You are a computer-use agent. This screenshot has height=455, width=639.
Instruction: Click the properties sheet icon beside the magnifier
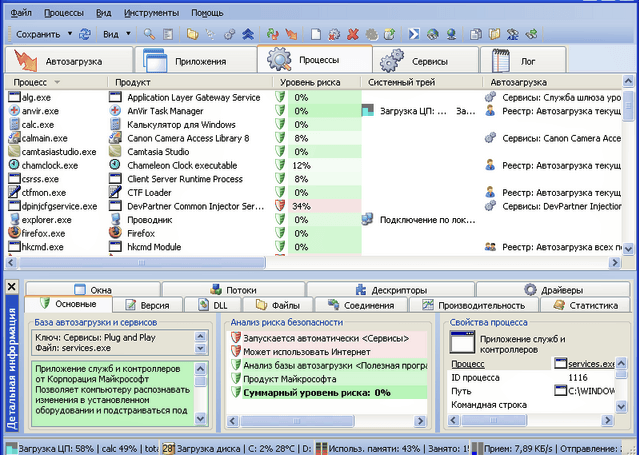click(168, 34)
